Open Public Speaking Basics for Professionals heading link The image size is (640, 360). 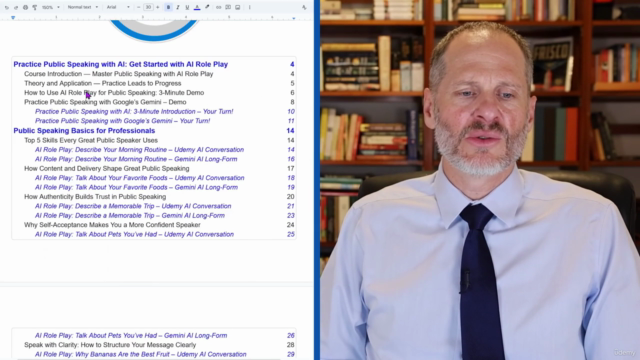click(84, 131)
